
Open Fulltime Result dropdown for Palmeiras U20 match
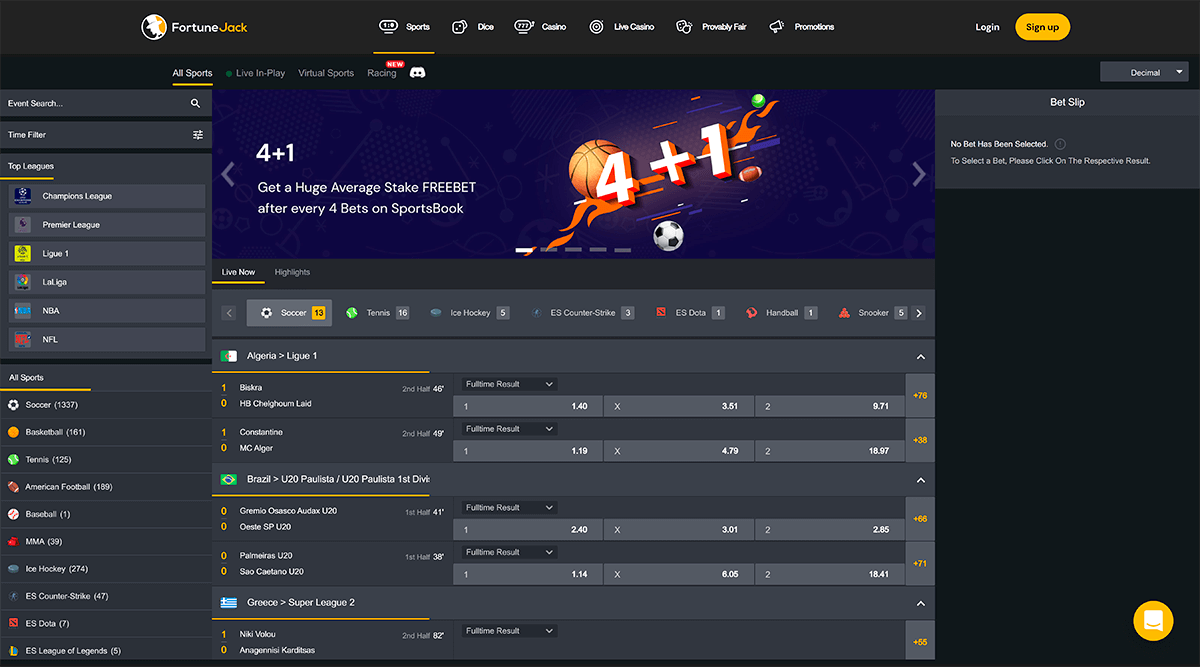click(x=508, y=552)
